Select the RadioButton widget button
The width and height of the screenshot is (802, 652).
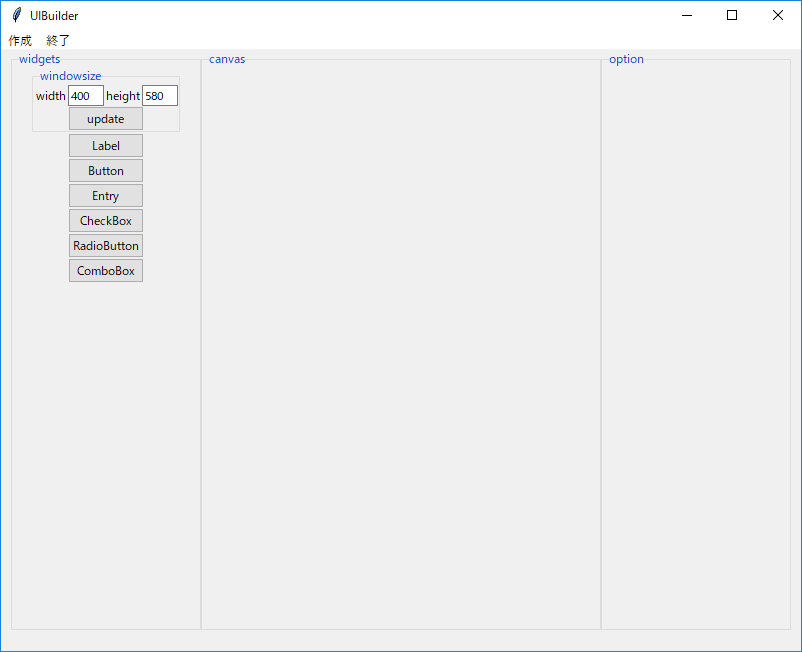click(x=105, y=245)
